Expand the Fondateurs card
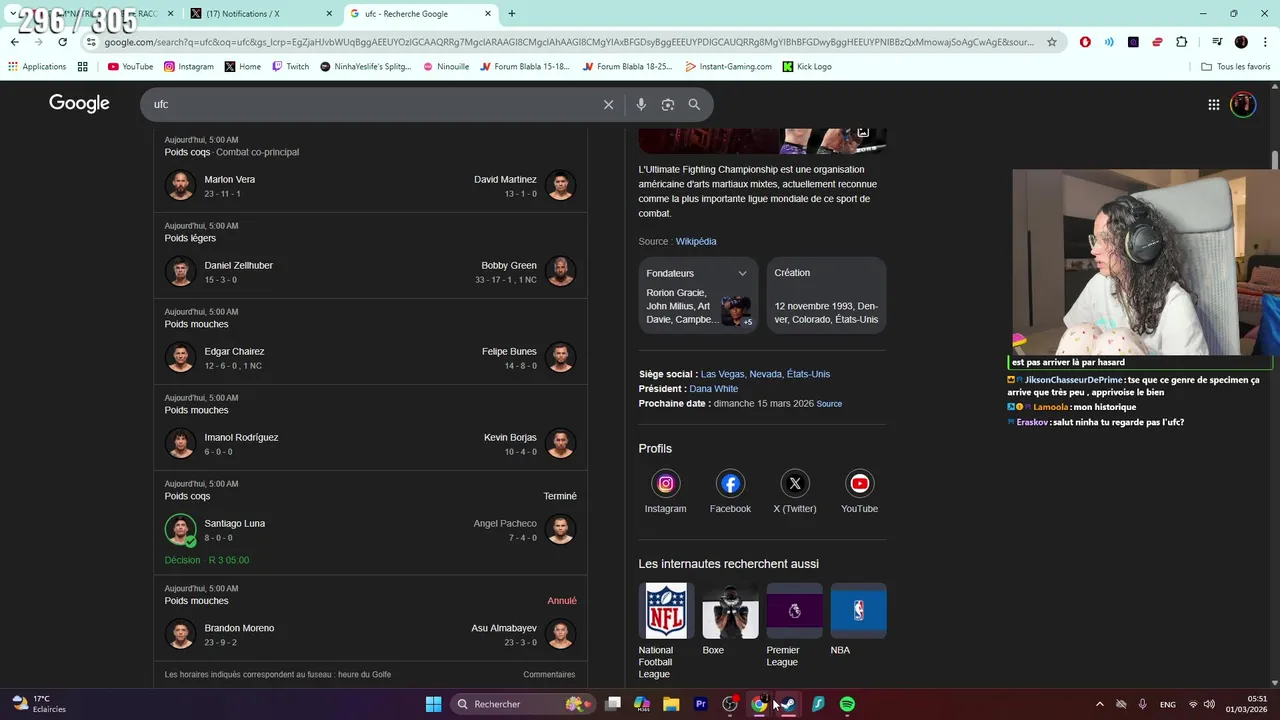1280x720 pixels. coord(742,273)
